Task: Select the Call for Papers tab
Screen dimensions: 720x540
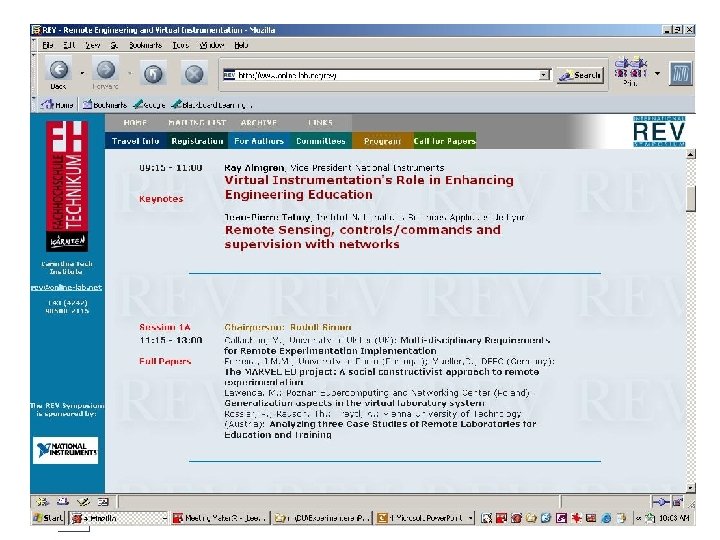Action: 444,141
